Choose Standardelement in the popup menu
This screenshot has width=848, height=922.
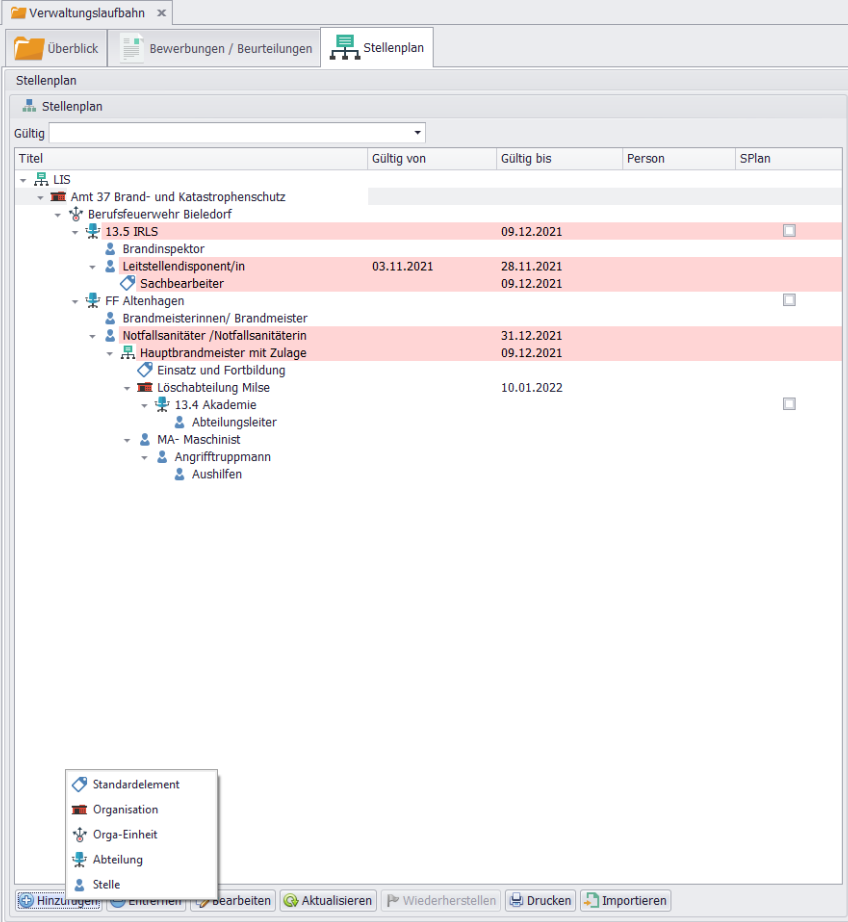tap(136, 784)
